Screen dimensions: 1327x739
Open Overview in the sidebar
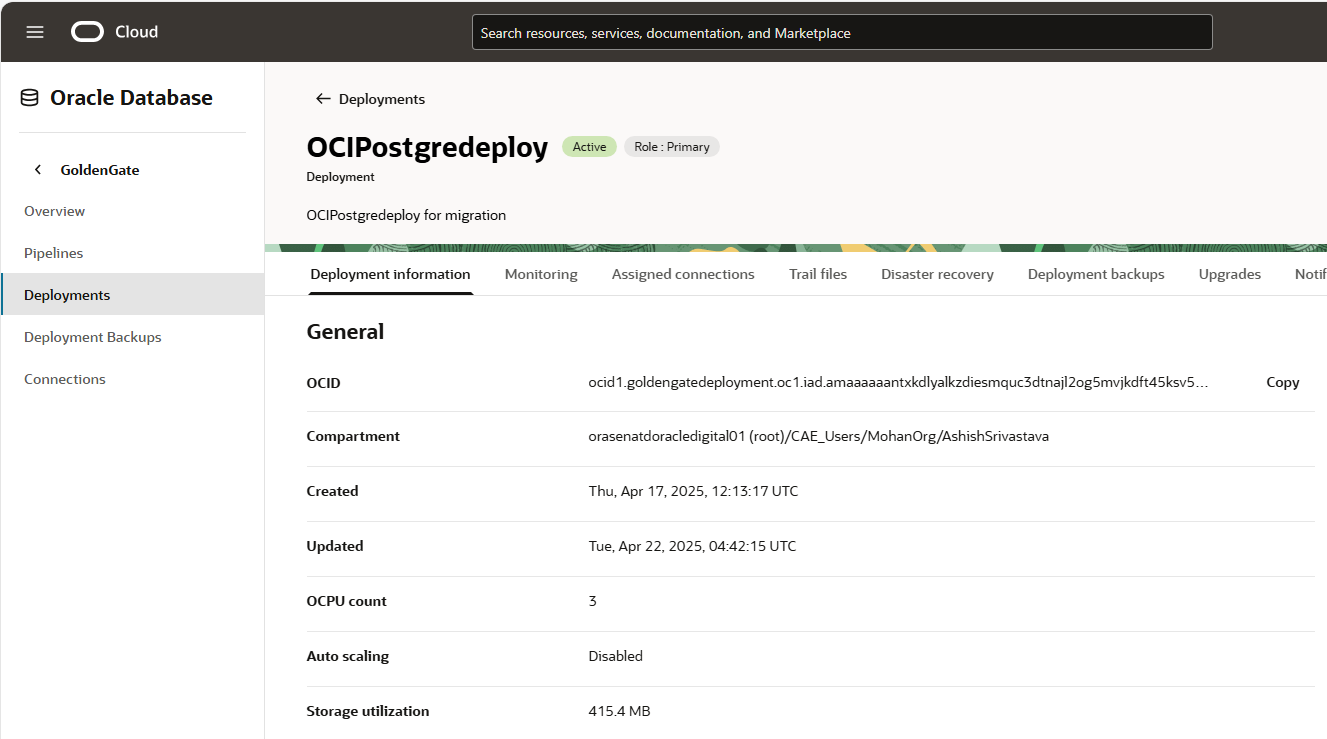(55, 211)
